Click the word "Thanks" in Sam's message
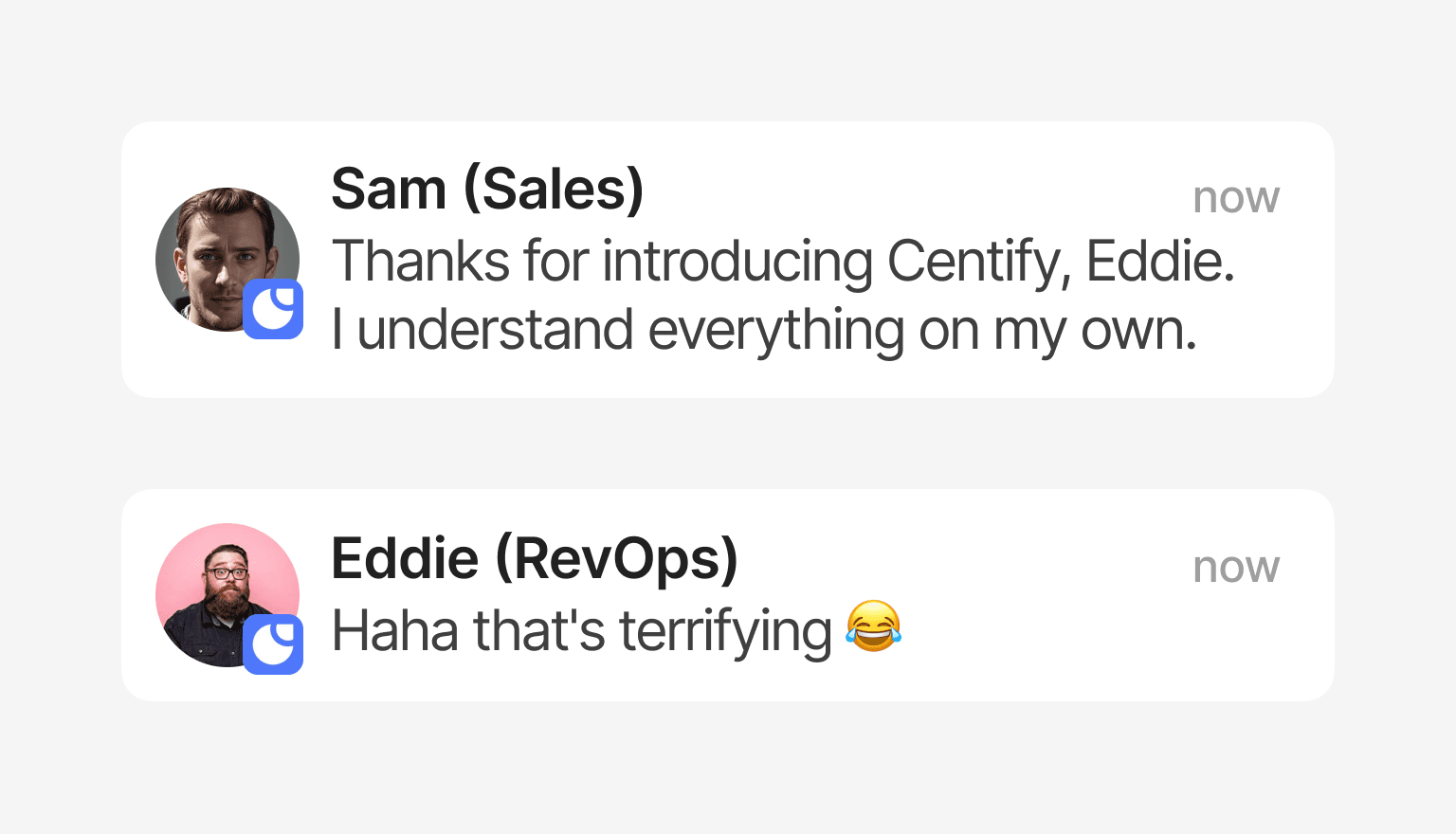Screen dimensions: 1456x834 click(x=421, y=261)
